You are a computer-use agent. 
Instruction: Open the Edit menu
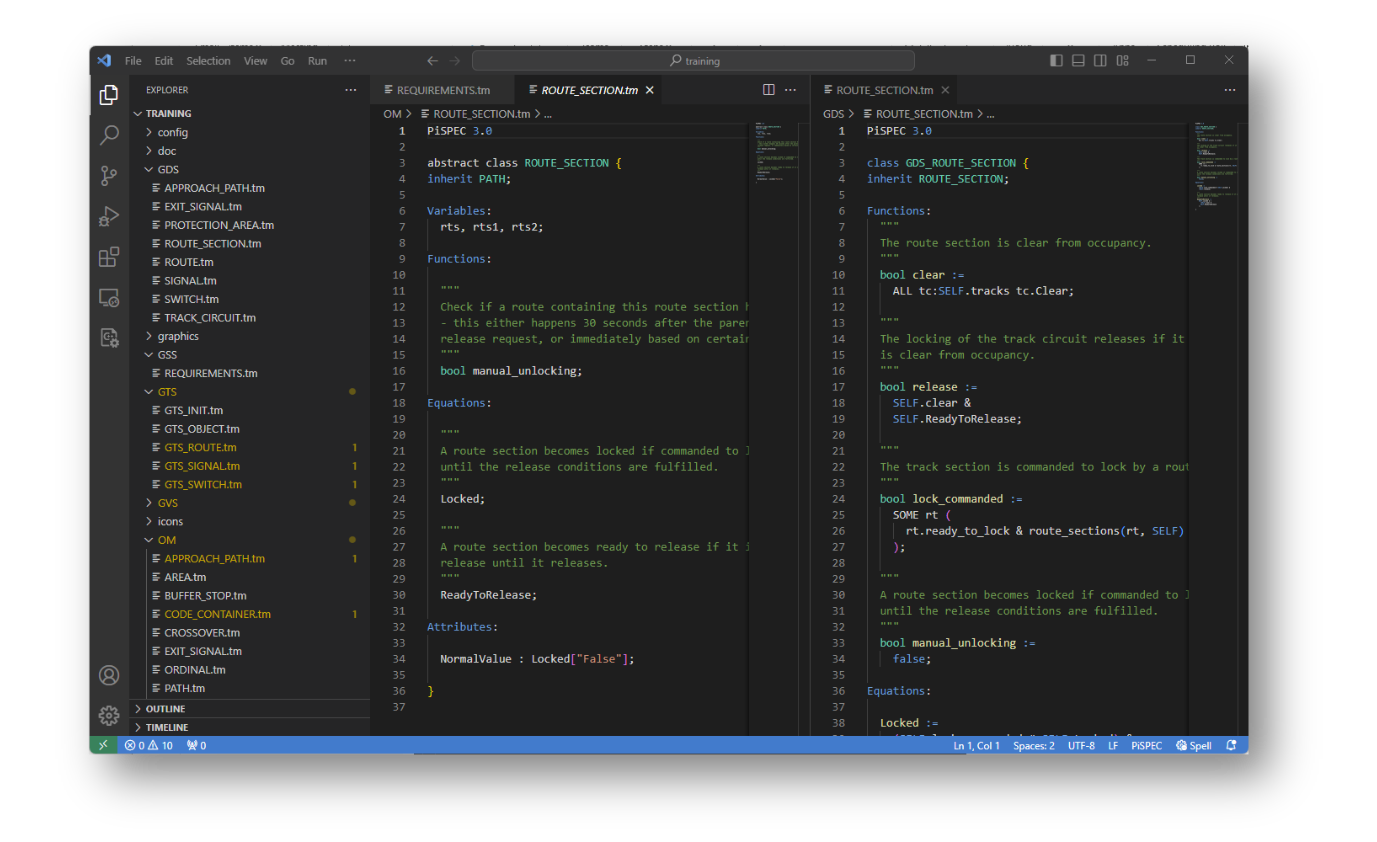click(x=164, y=60)
